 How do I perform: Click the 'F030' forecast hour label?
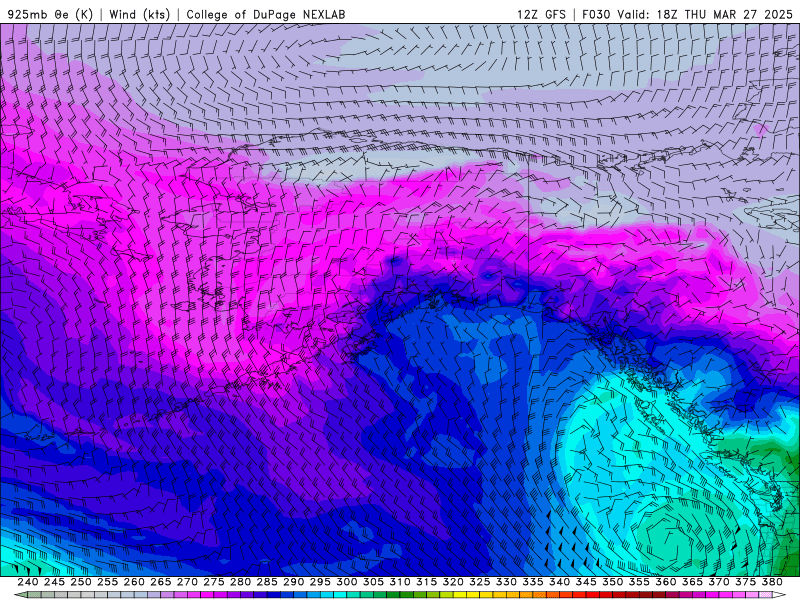click(x=596, y=14)
